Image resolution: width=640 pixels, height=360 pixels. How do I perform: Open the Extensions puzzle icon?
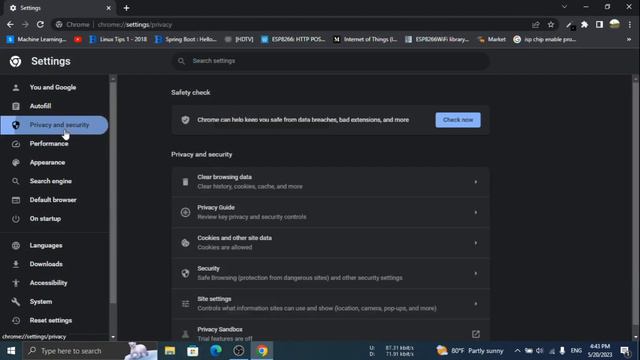click(584, 24)
